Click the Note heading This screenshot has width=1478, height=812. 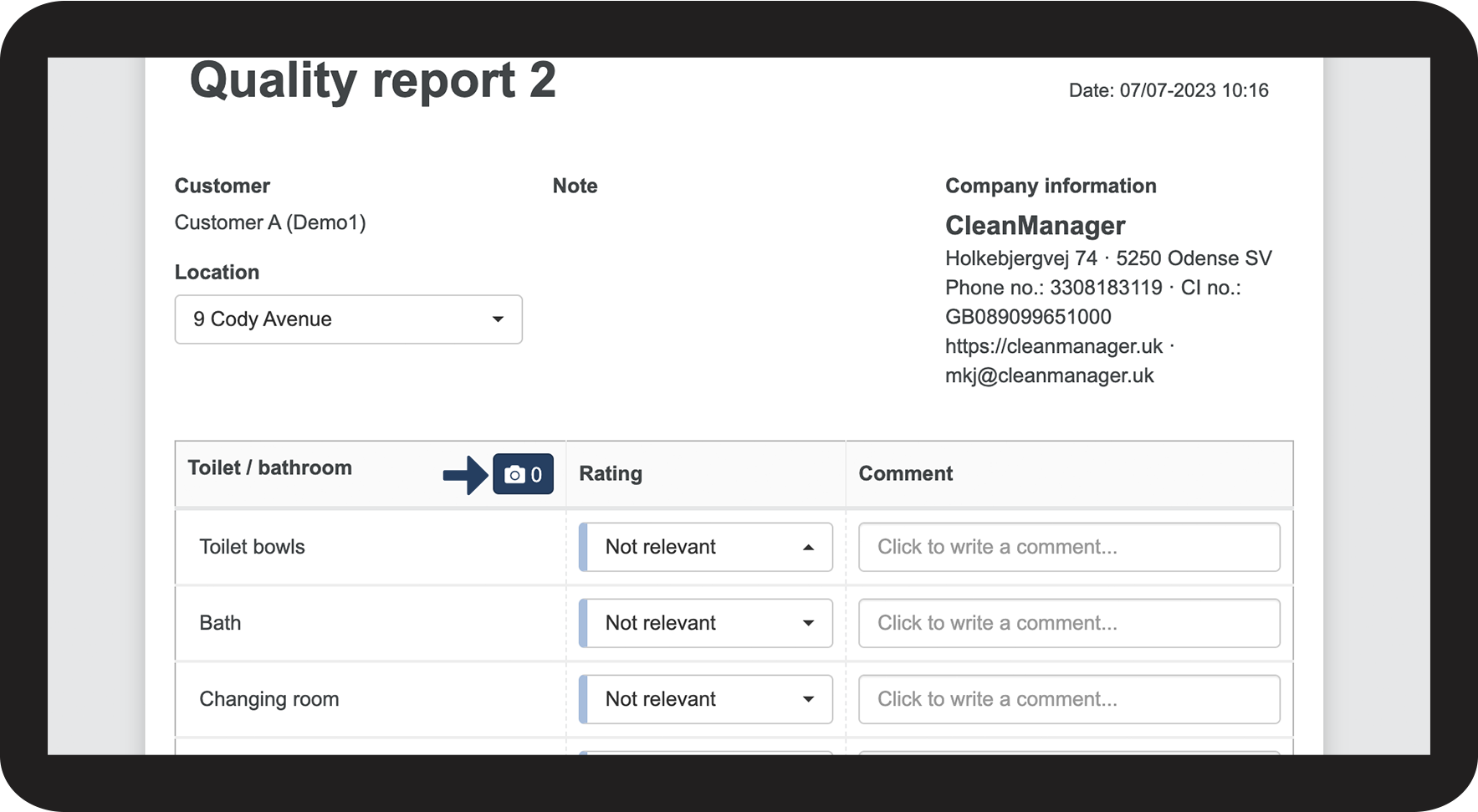(575, 186)
